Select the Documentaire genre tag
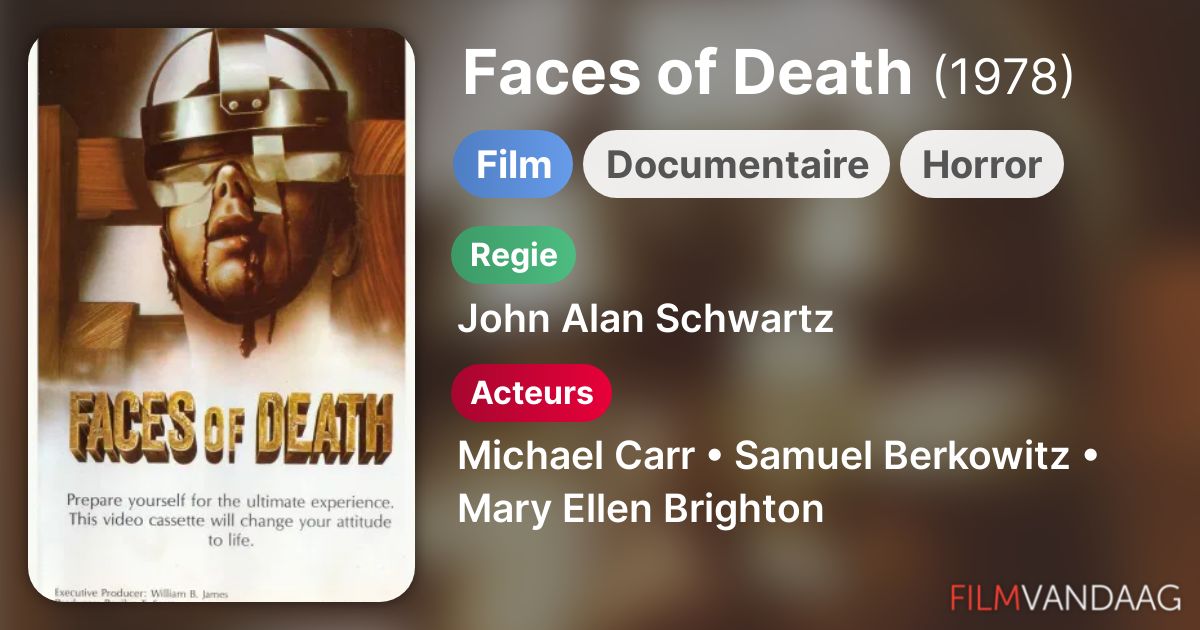Viewport: 1200px width, 630px height. [x=737, y=164]
